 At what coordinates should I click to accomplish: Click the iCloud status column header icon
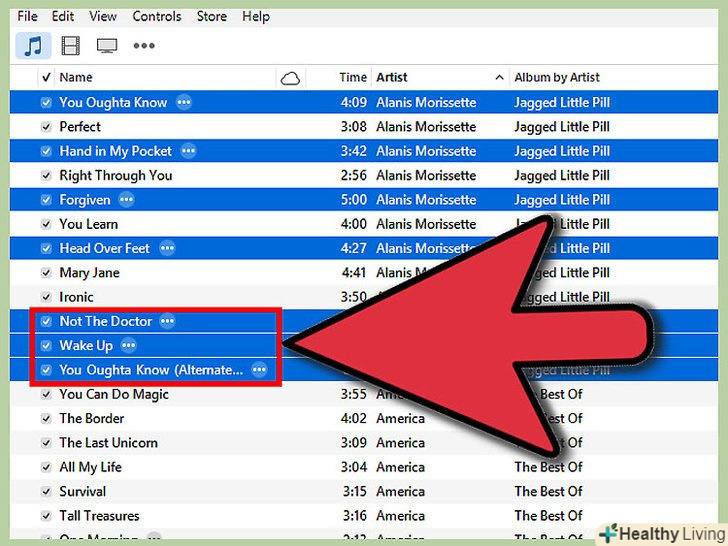290,78
